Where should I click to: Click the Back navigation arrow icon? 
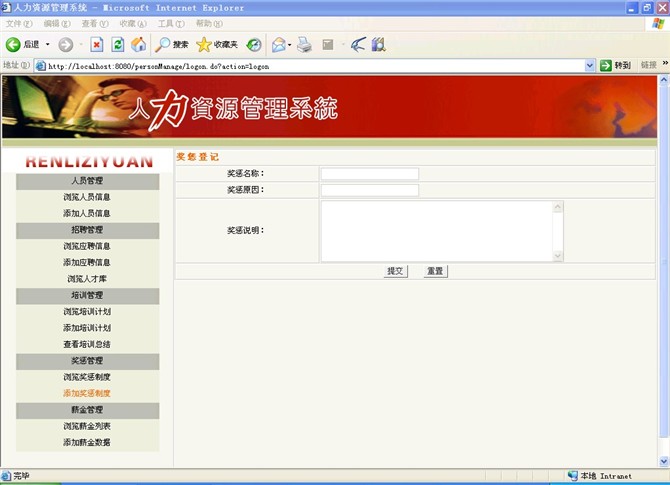[x=13, y=44]
